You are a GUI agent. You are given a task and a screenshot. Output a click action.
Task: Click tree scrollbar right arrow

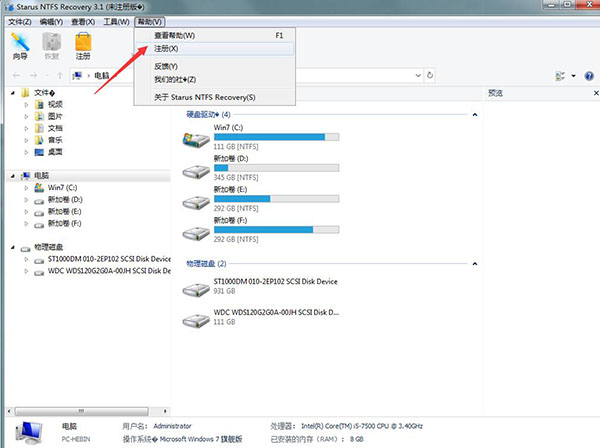point(165,411)
